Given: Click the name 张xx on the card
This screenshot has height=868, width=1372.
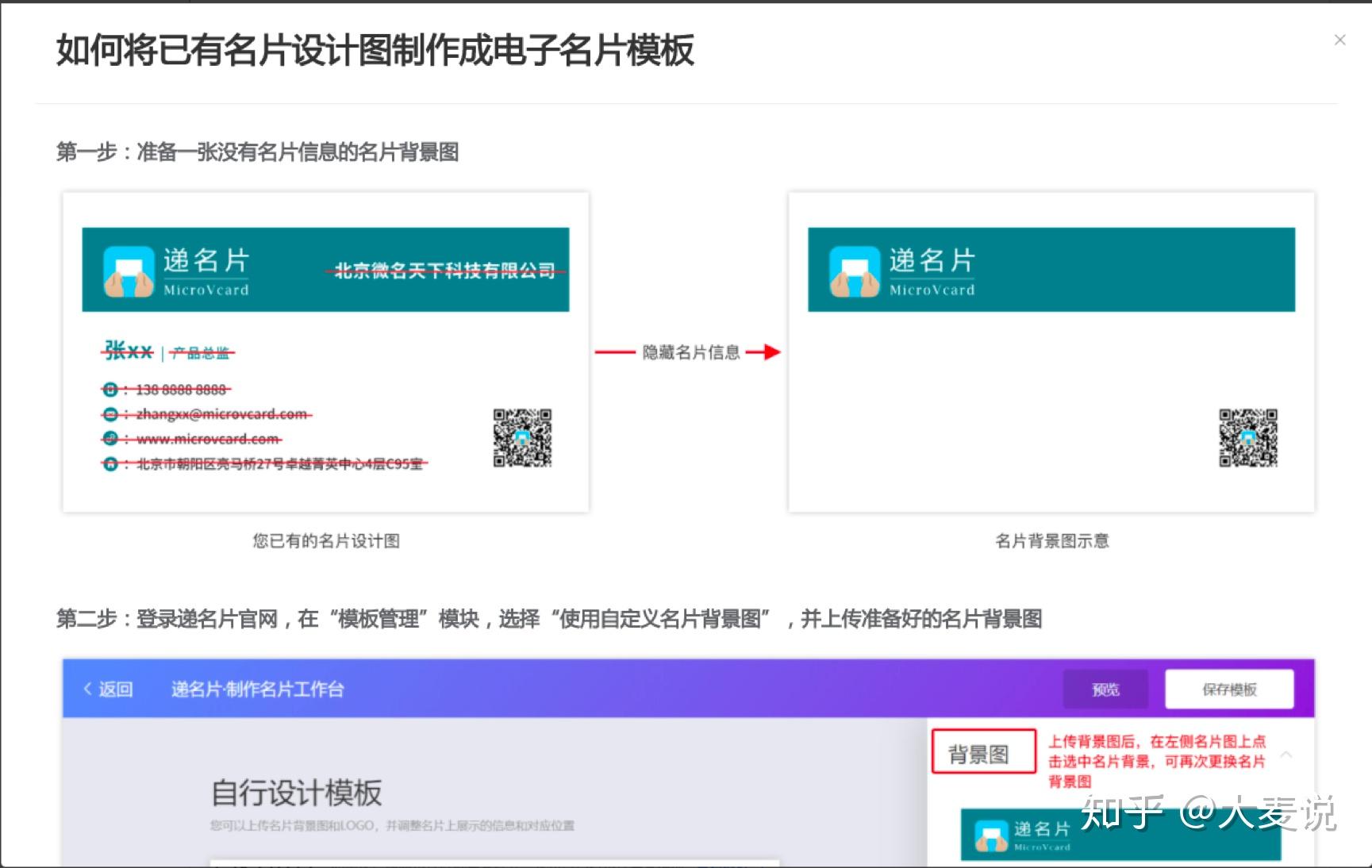Looking at the screenshot, I should point(128,351).
